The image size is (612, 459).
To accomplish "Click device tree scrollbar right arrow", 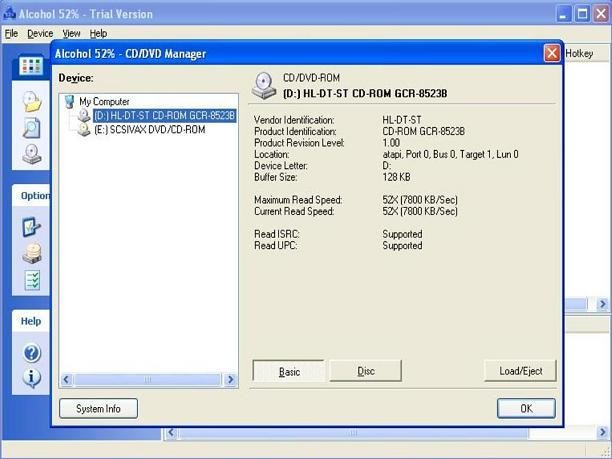I will (x=230, y=379).
